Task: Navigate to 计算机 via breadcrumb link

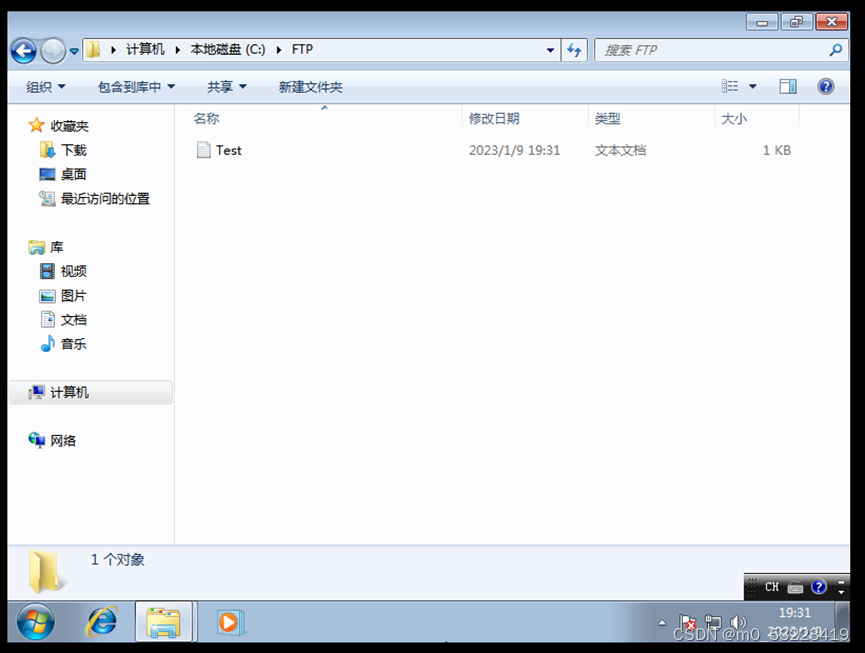Action: [x=144, y=48]
